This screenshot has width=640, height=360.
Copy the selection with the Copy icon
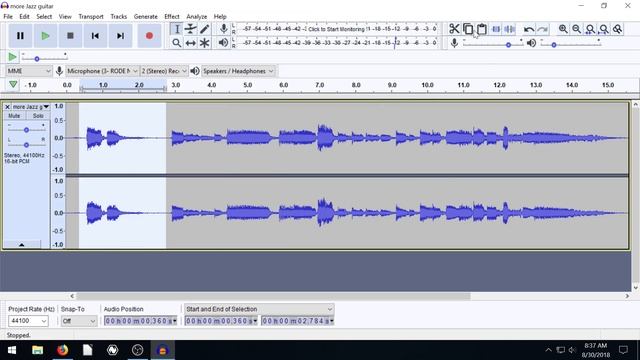(x=468, y=29)
